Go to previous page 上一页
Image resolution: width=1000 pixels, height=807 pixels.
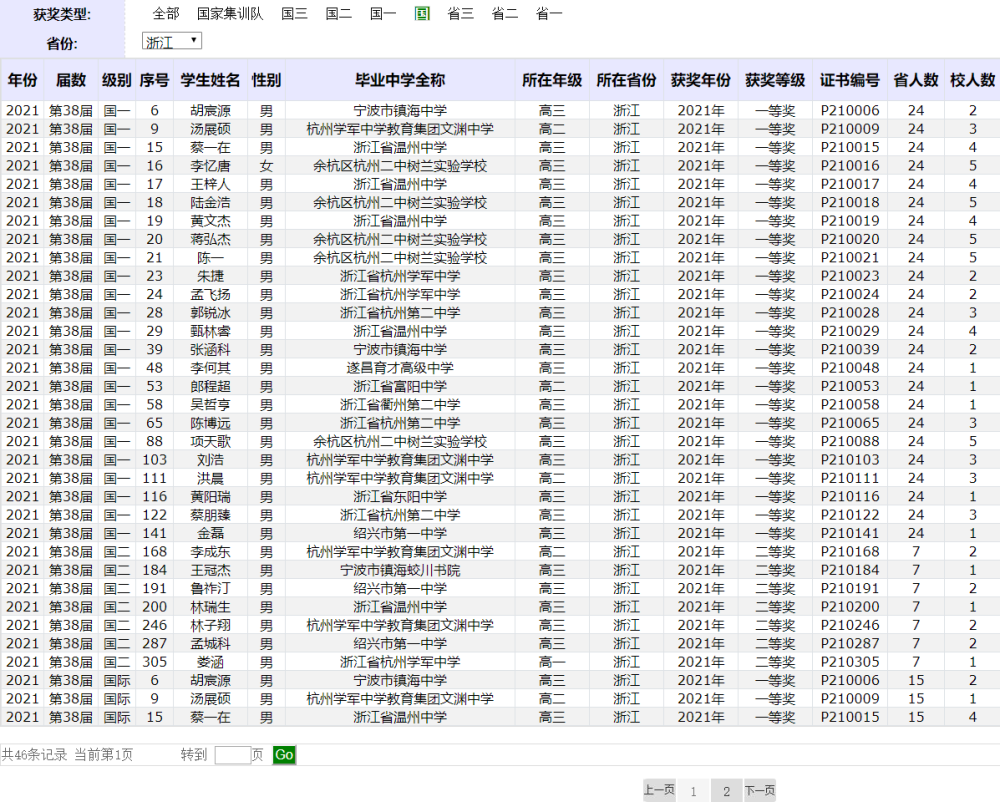point(659,790)
